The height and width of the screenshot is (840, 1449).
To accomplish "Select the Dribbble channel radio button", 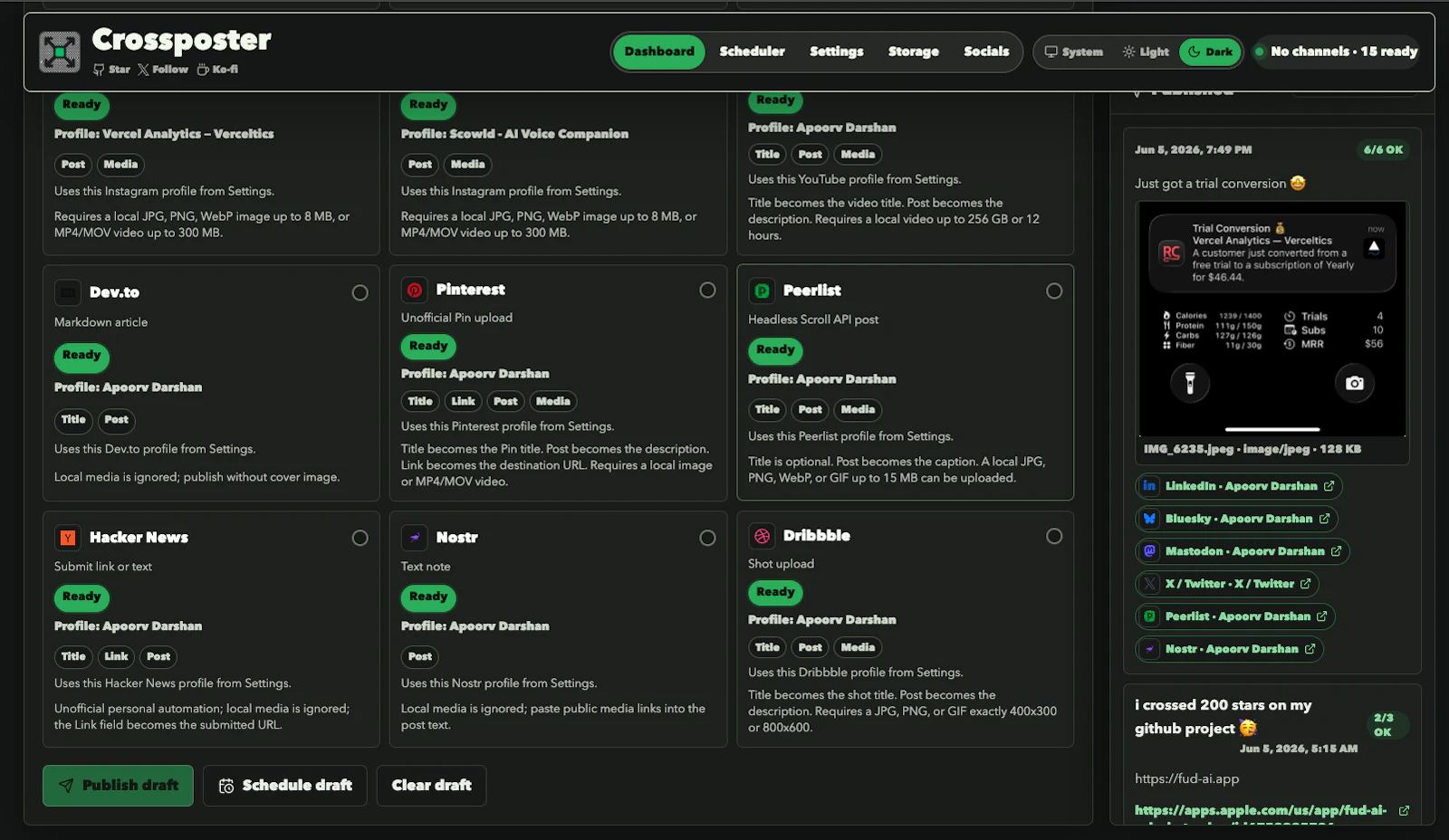I will click(1054, 537).
